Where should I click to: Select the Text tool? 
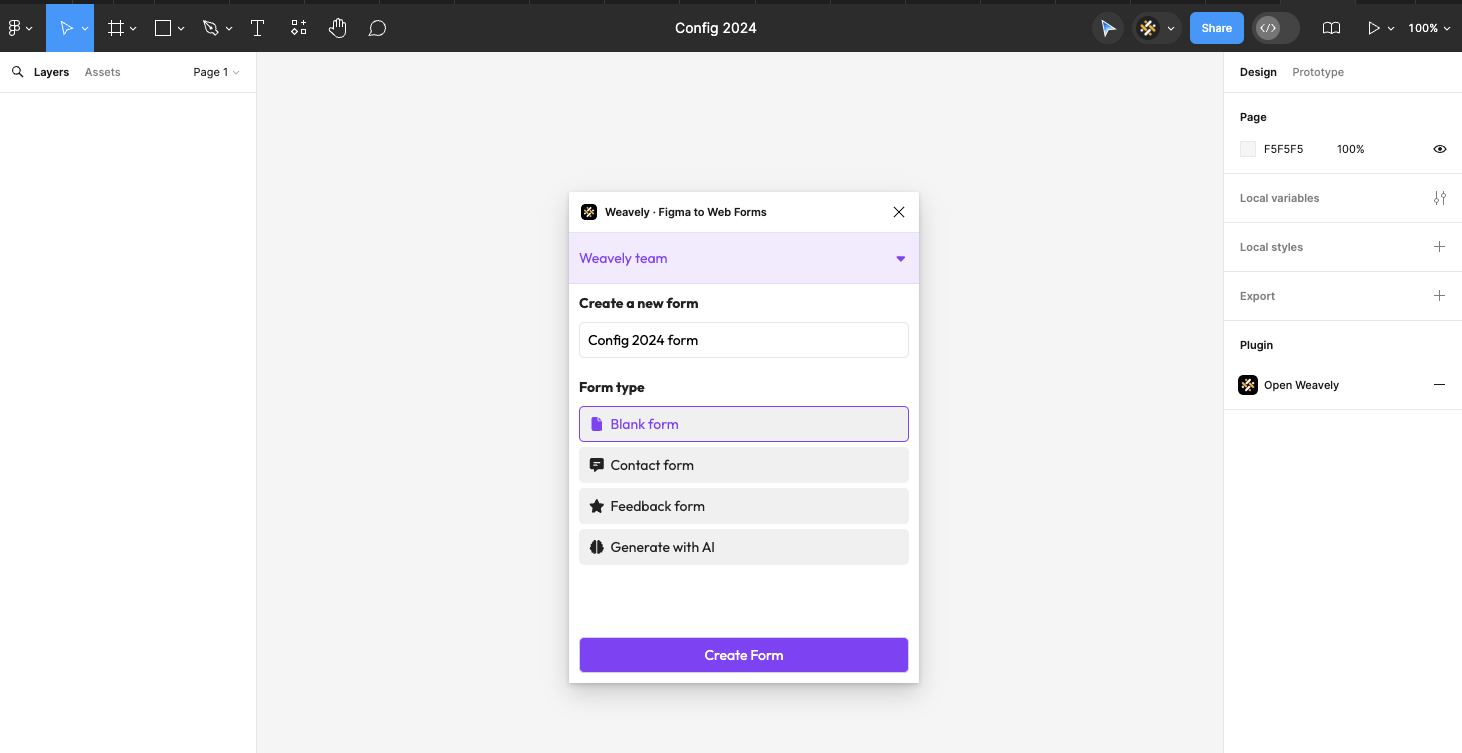click(257, 28)
